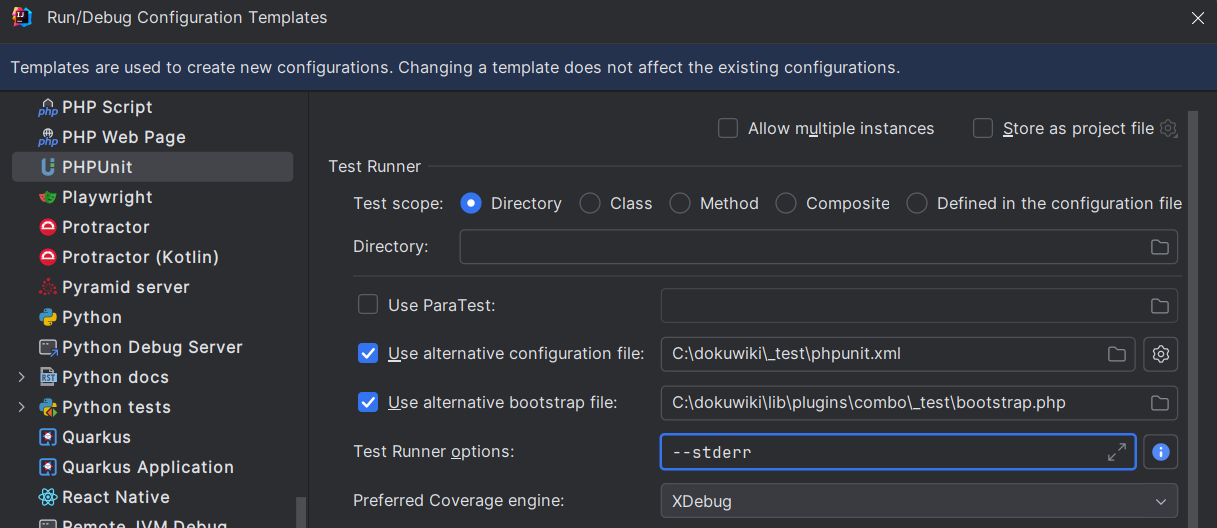The height and width of the screenshot is (528, 1217).
Task: Click folder icon in bootstrap file field
Action: 1159,403
